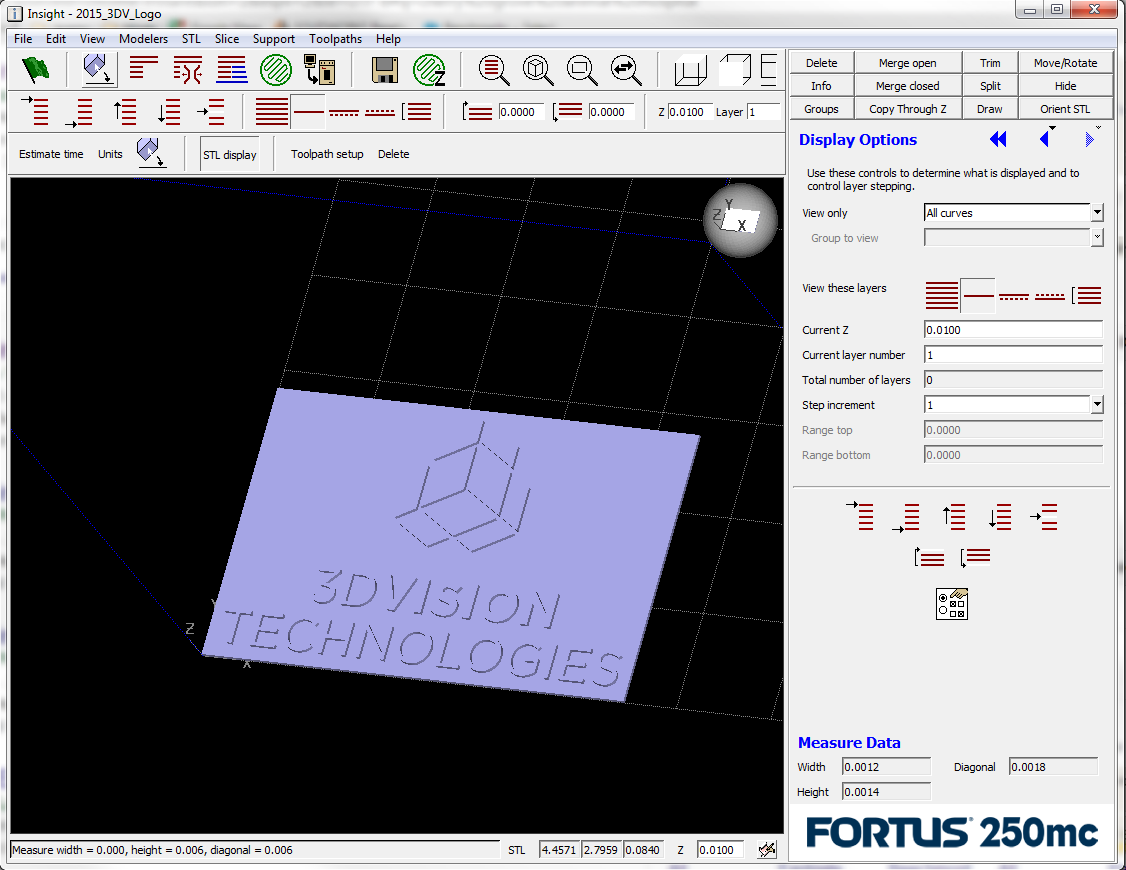Viewport: 1126px width, 870px height.
Task: Click the green checkered flag icon
Action: click(x=35, y=70)
